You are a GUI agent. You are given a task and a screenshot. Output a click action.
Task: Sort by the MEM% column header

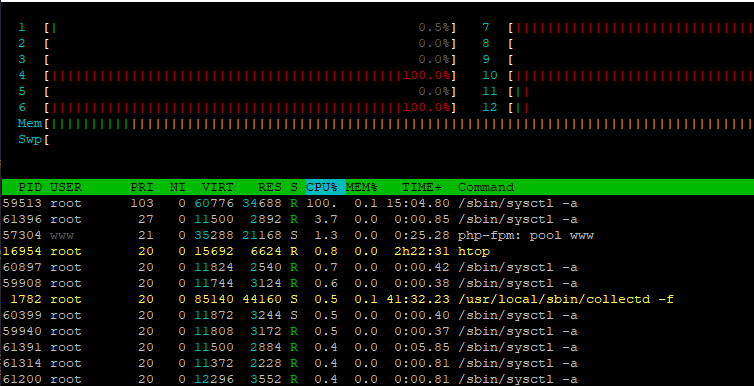362,187
